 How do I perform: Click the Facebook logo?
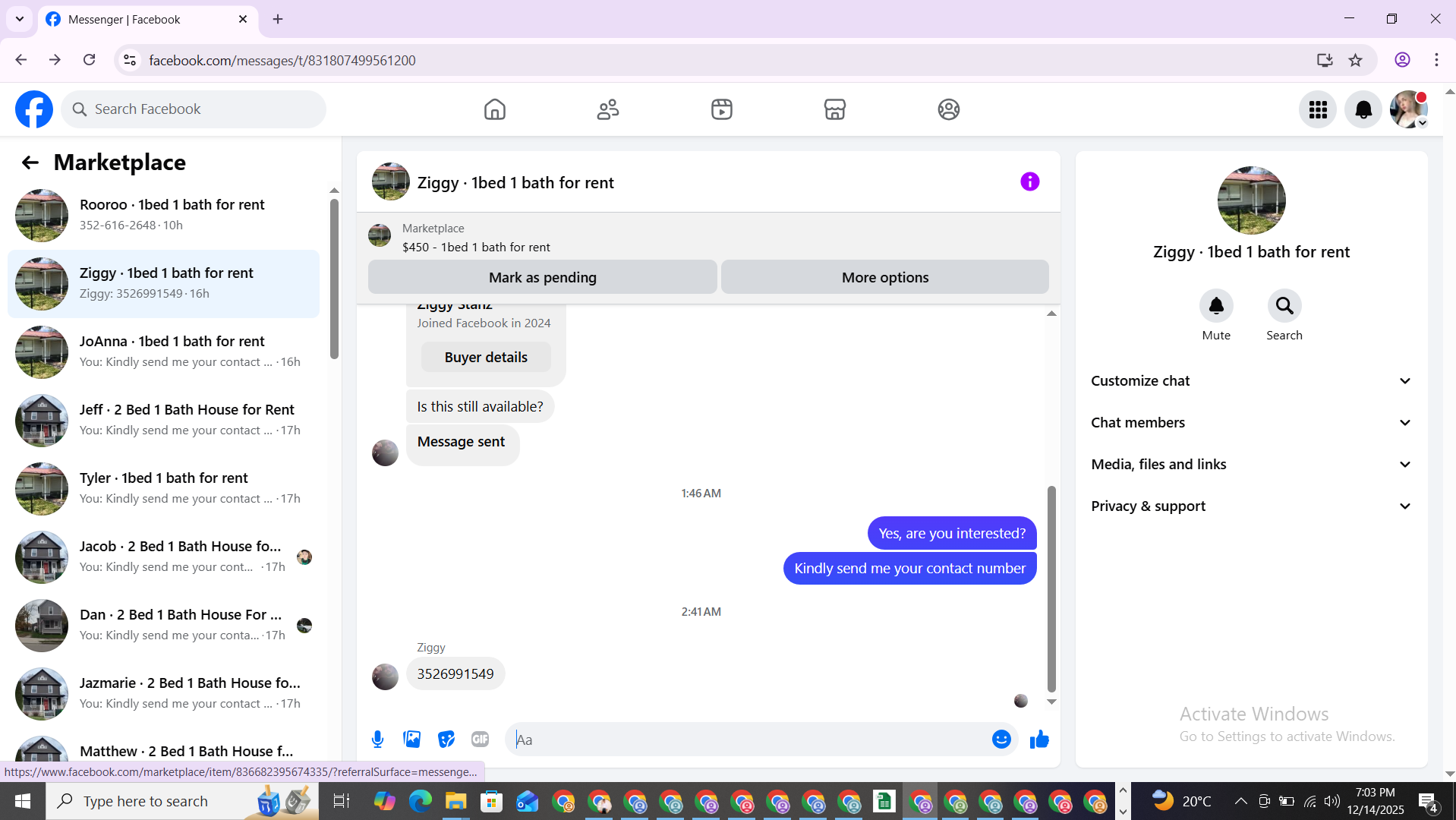tap(34, 109)
